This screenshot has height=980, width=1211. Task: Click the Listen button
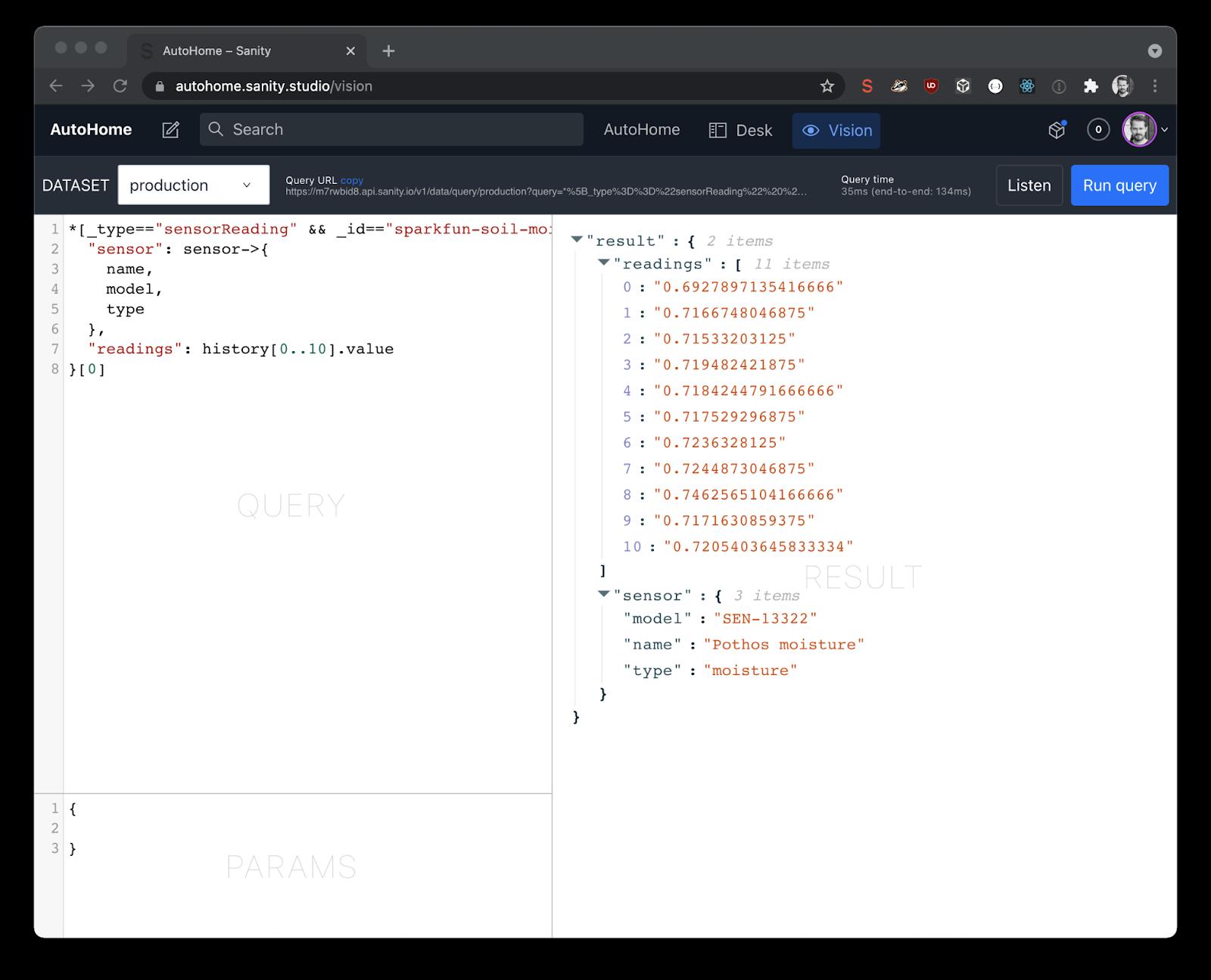click(x=1029, y=185)
